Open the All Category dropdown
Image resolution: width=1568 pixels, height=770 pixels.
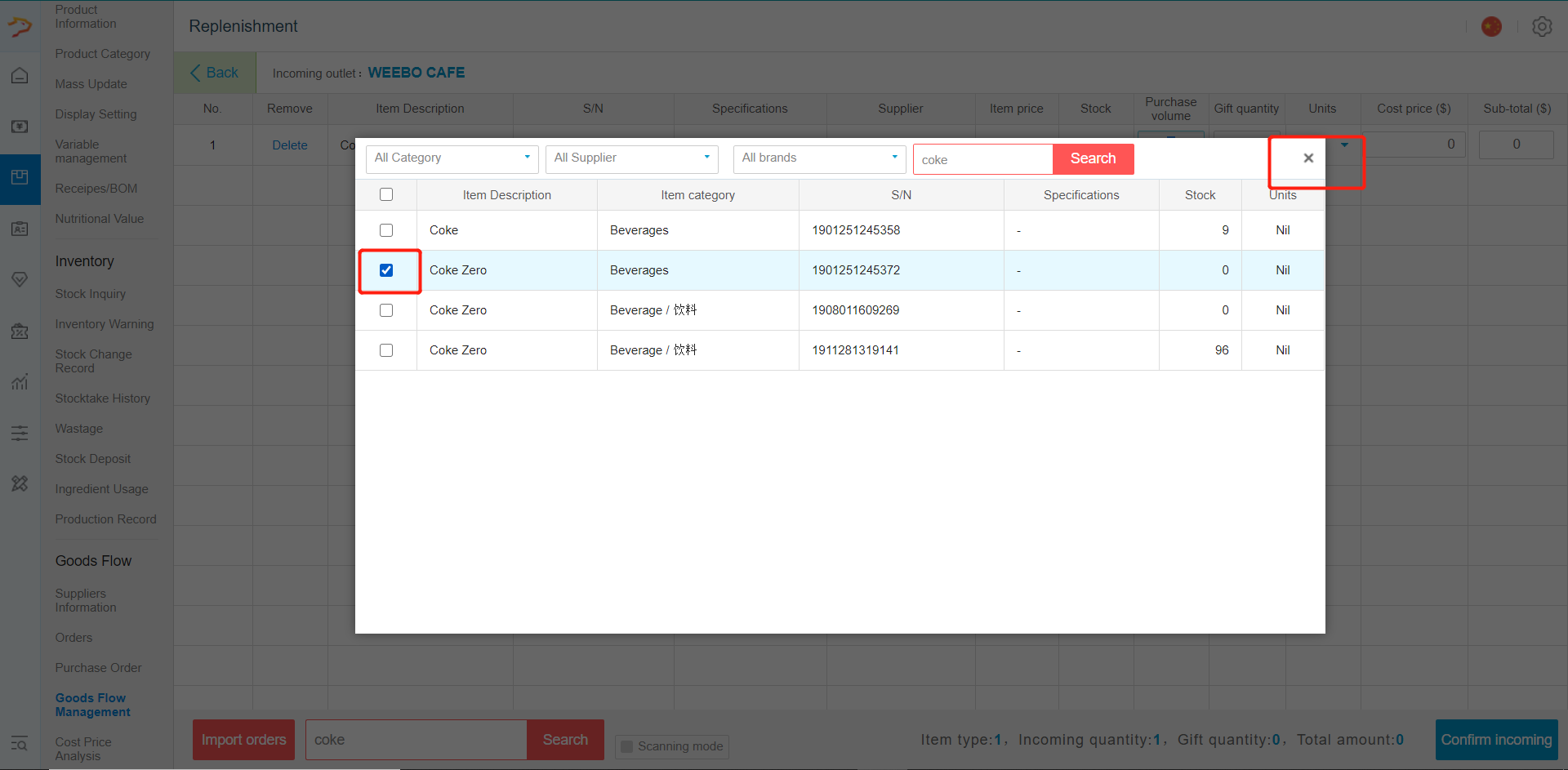(x=452, y=158)
